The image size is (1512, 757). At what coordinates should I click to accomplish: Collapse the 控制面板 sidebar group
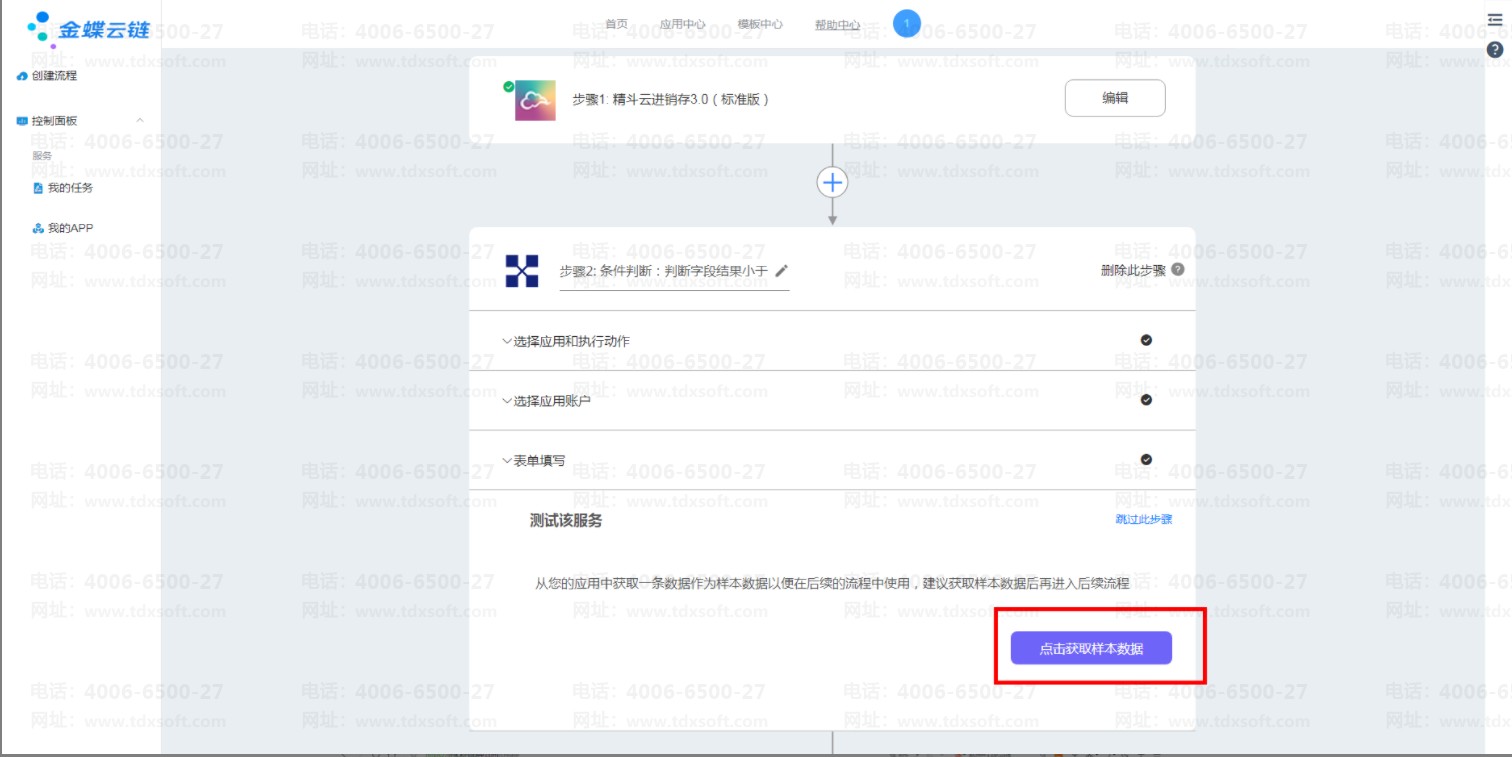pyautogui.click(x=139, y=120)
